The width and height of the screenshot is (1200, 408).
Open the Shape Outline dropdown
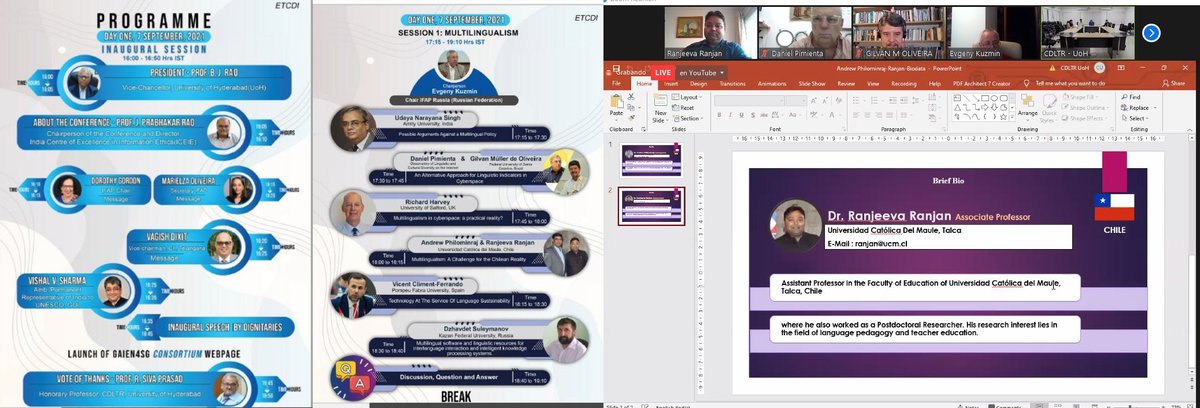[x=1085, y=107]
